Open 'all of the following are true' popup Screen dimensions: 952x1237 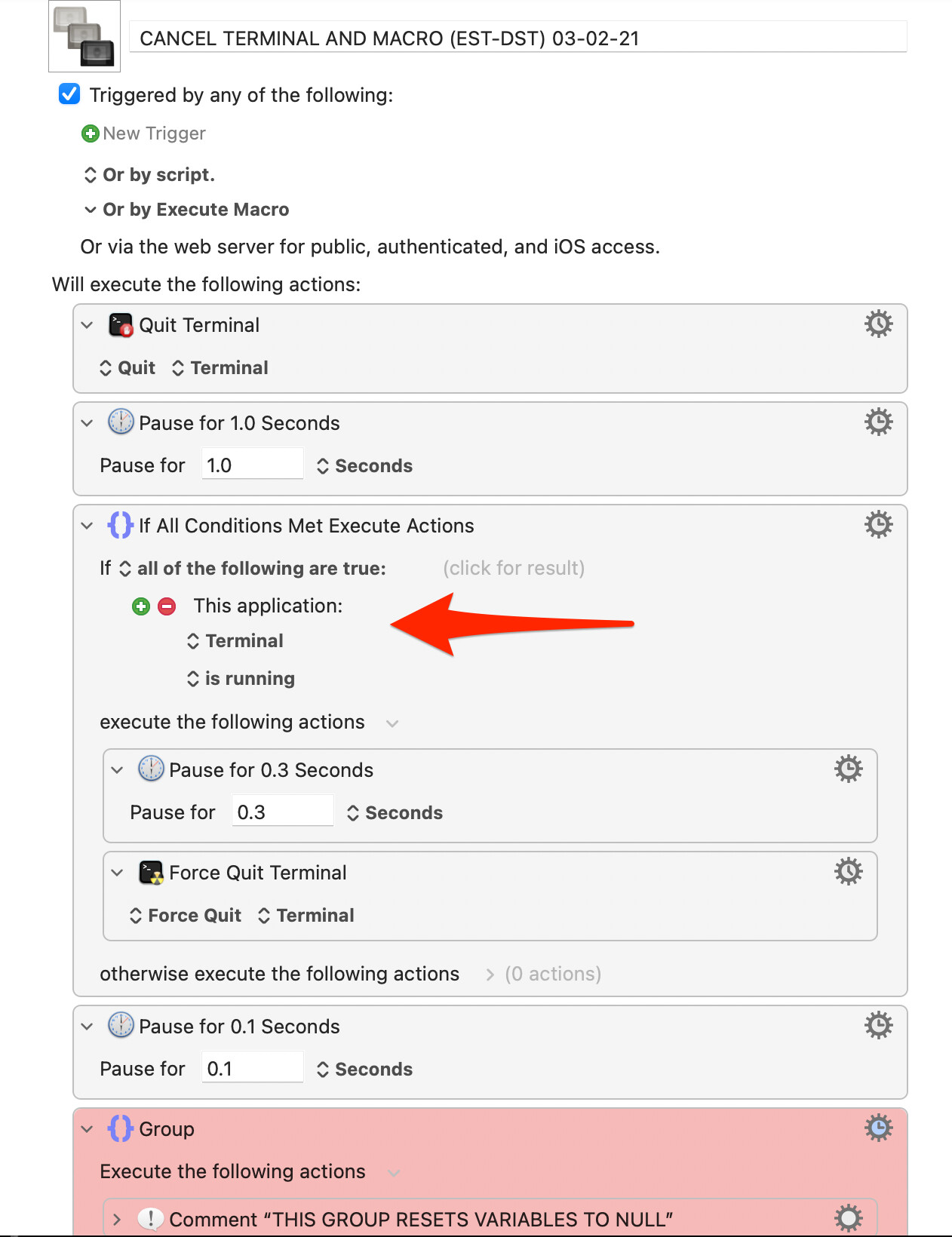pos(253,569)
